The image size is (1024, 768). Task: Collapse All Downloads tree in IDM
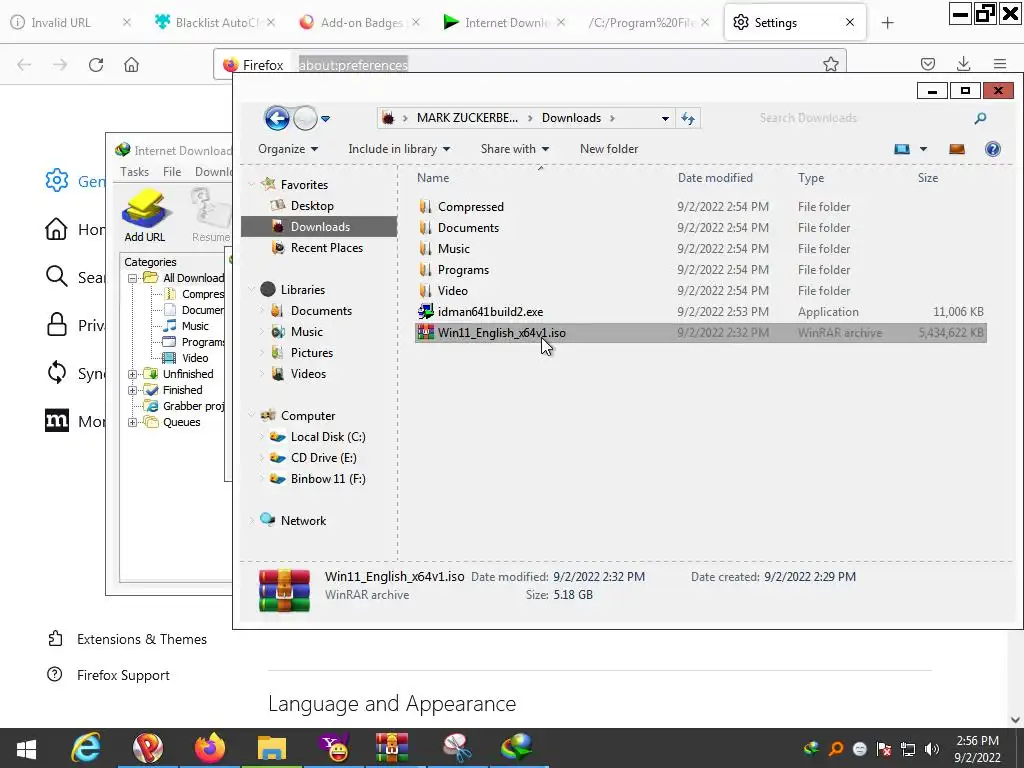pos(133,278)
